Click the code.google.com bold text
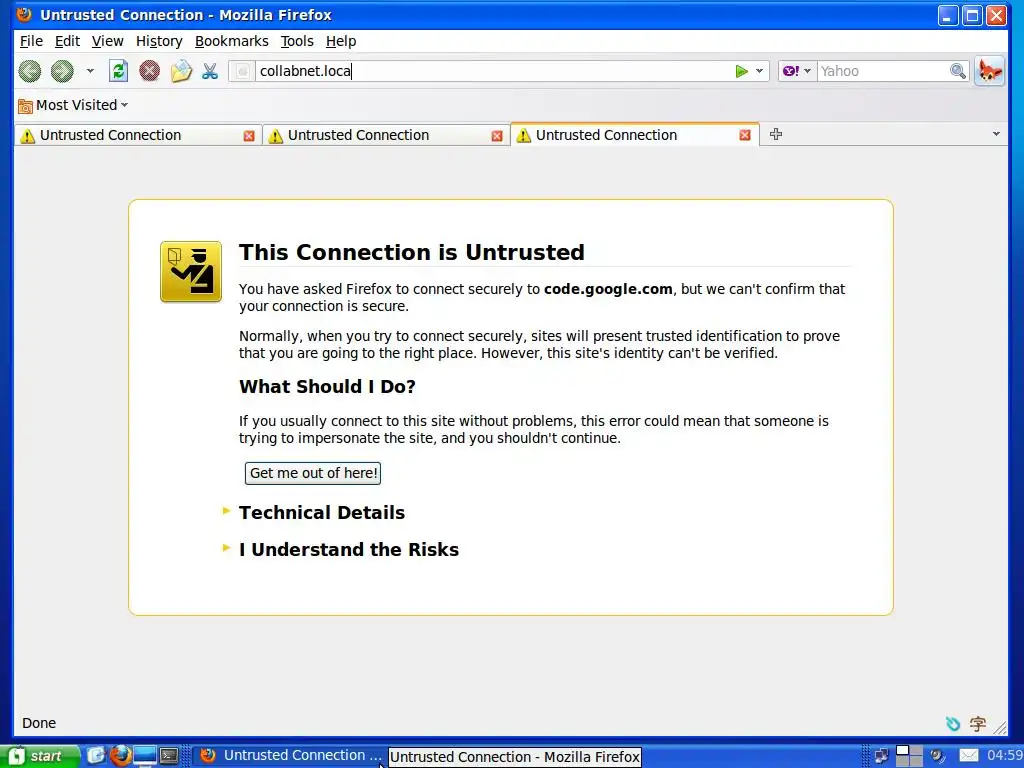 608,289
